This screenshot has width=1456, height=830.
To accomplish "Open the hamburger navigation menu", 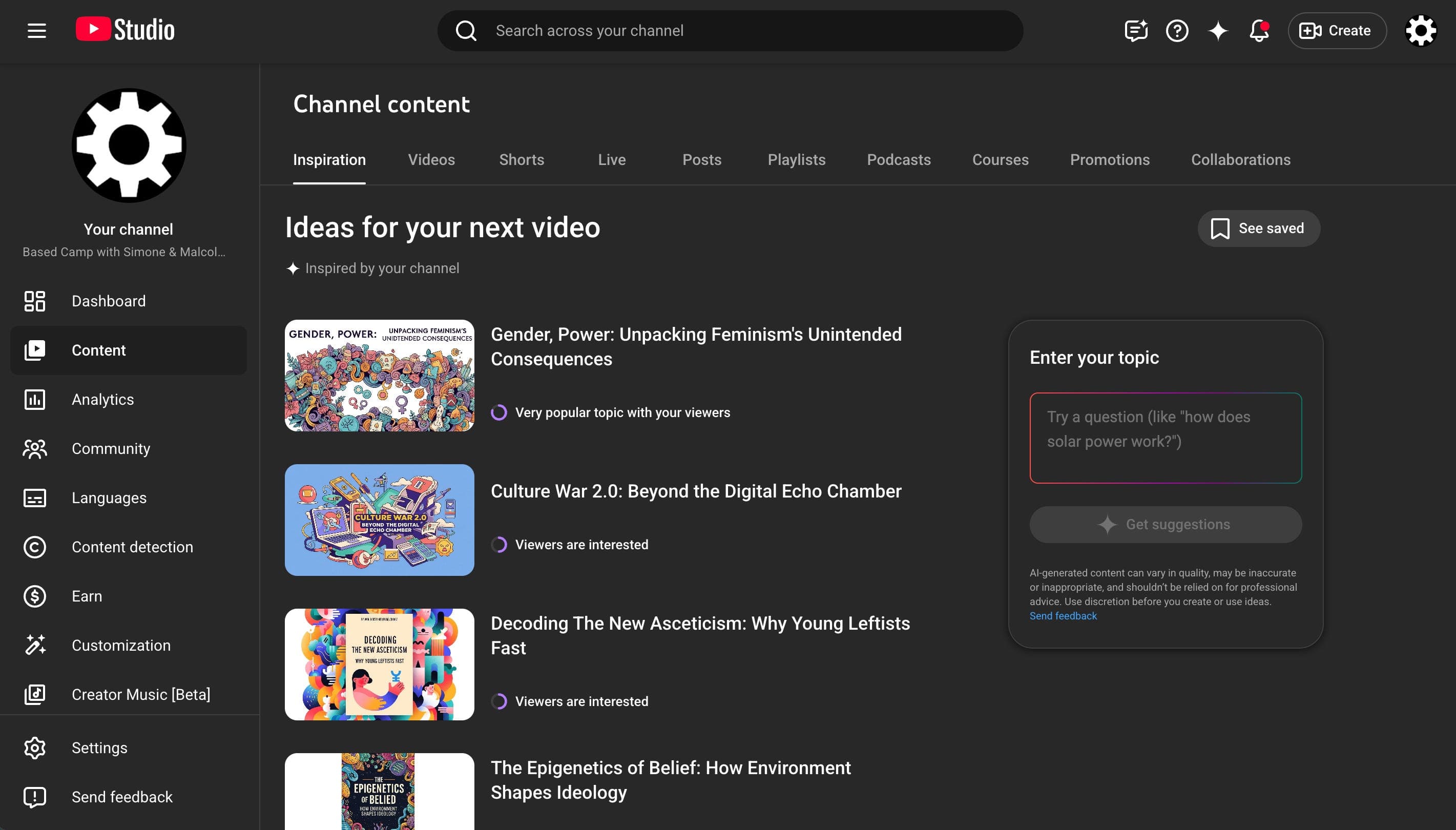I will (37, 31).
